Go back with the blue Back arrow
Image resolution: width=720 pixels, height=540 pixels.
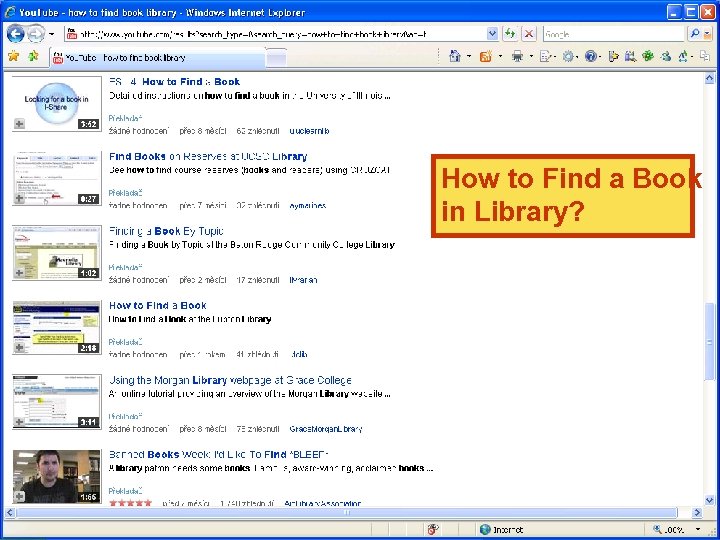point(16,34)
